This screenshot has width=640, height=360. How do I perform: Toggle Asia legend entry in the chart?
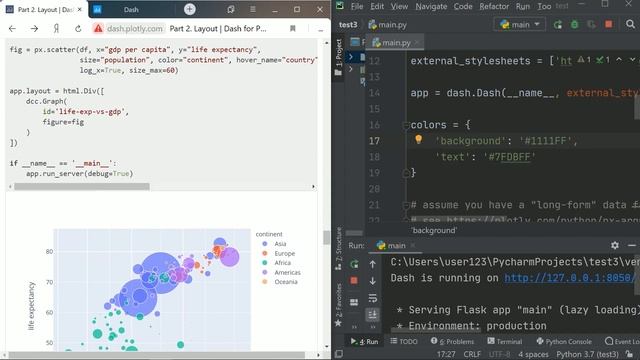[274, 244]
